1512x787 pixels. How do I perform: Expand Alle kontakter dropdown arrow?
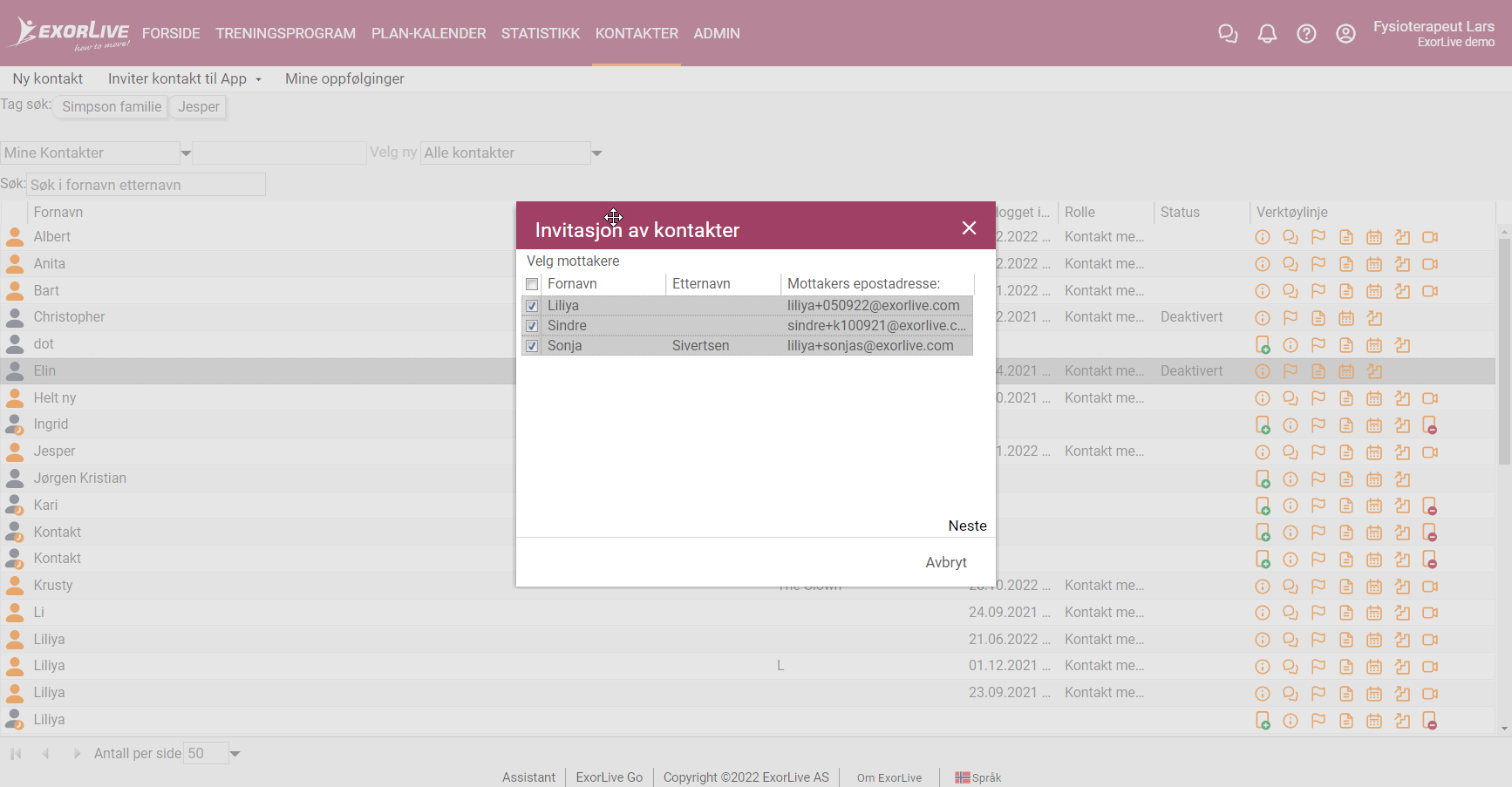596,153
